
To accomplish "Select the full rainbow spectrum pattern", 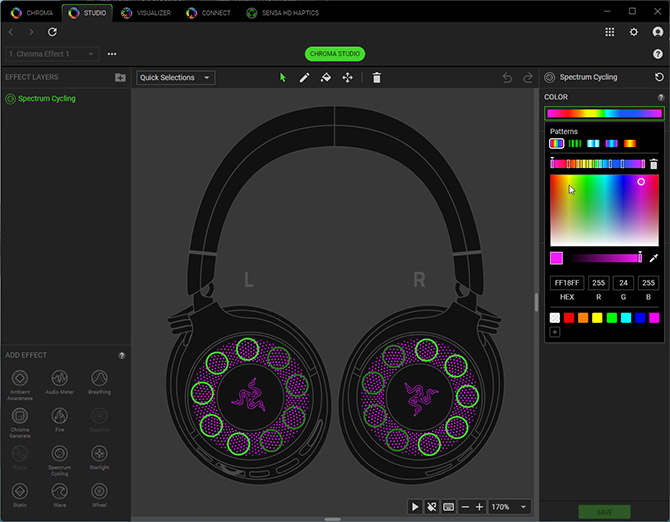I will tap(556, 144).
